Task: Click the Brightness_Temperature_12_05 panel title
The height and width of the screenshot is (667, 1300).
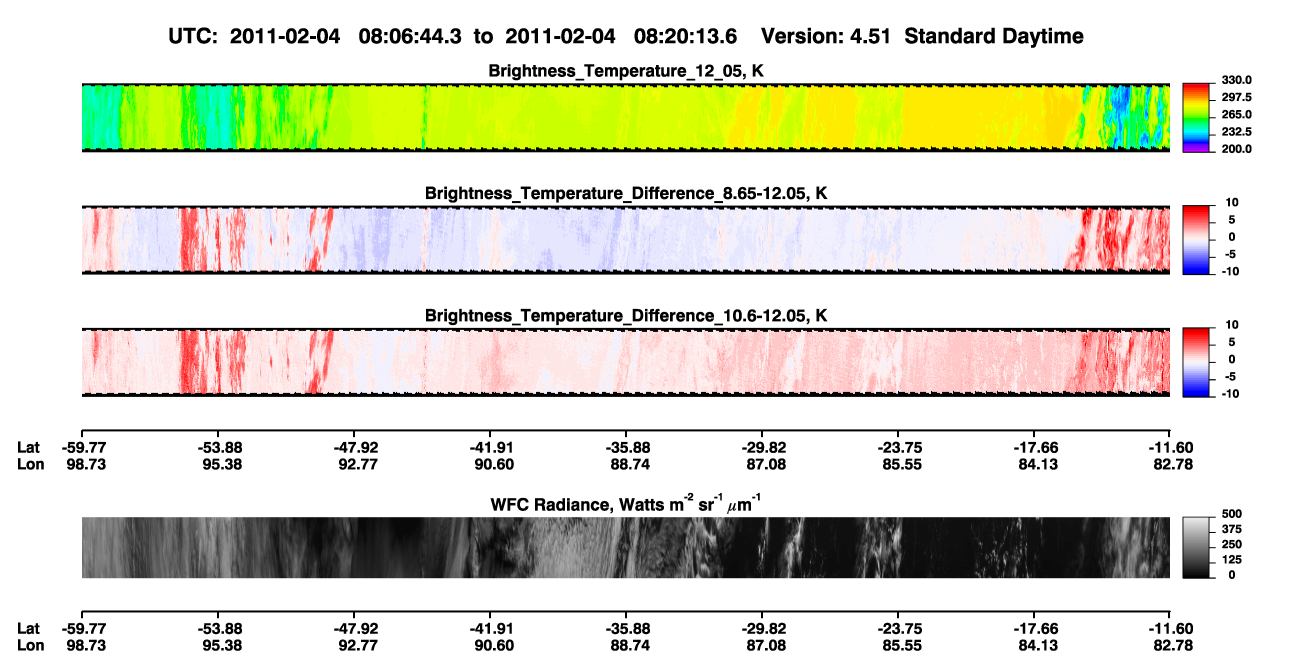Action: click(626, 71)
